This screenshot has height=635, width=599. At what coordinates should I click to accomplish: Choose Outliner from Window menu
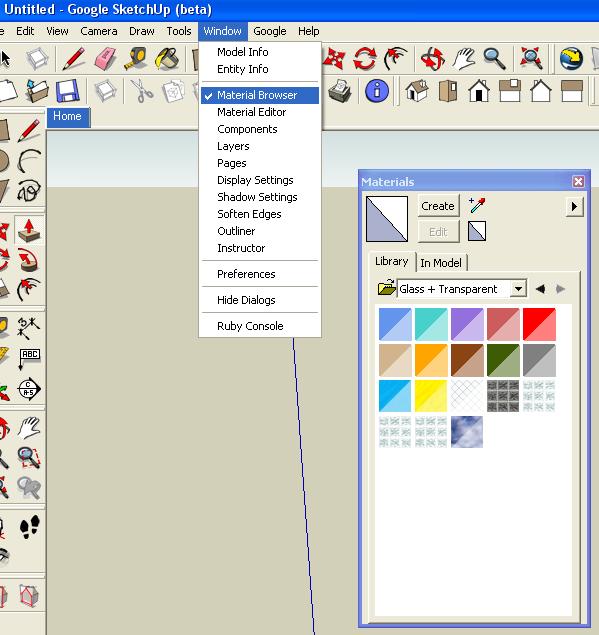pos(260,231)
